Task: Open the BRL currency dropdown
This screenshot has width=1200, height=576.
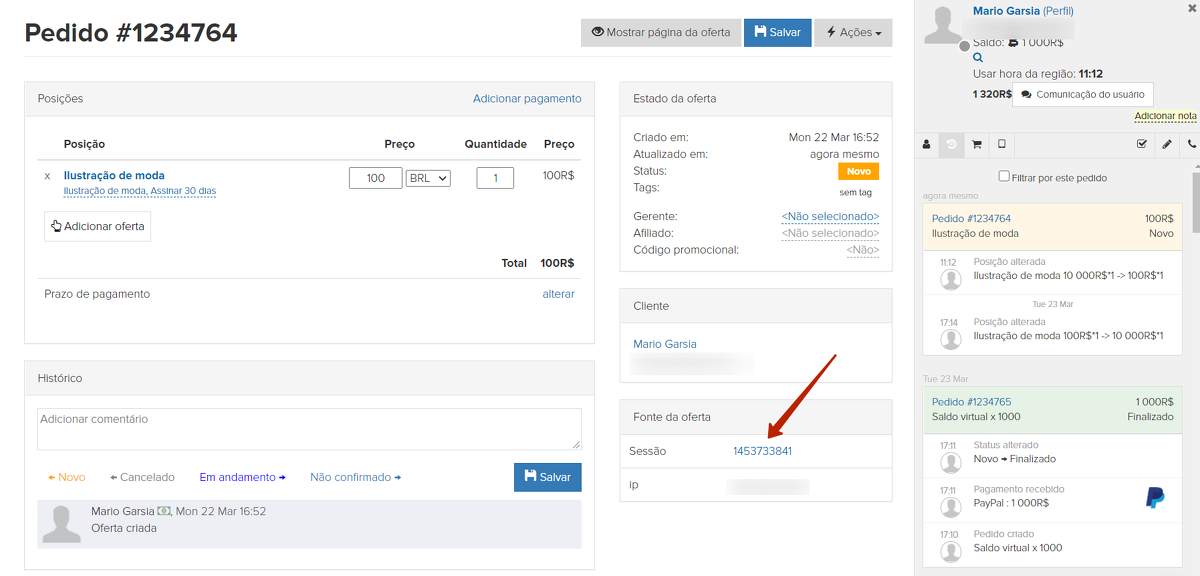Action: [428, 178]
